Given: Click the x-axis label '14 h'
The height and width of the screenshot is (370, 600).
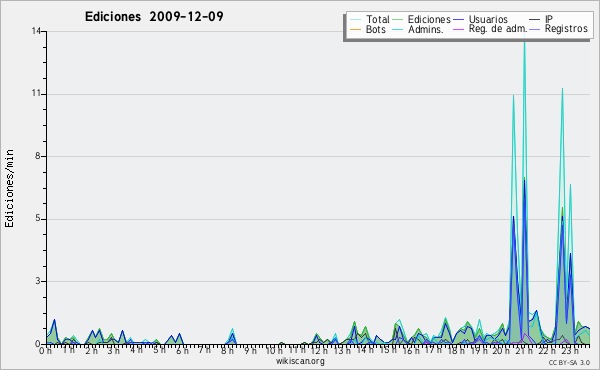Looking at the screenshot, I should pyautogui.click(x=364, y=350).
